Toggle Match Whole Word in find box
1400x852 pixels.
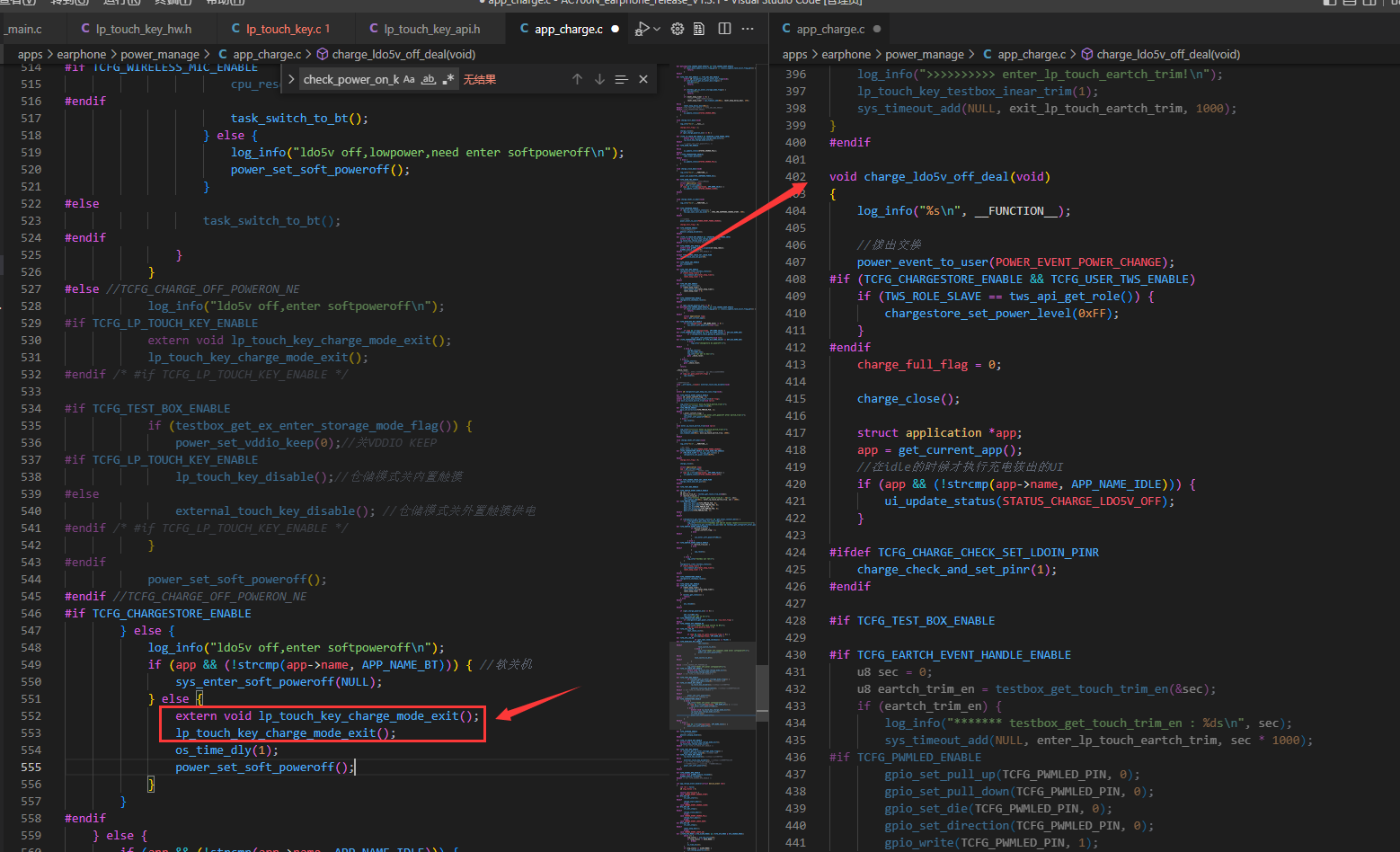pos(429,79)
